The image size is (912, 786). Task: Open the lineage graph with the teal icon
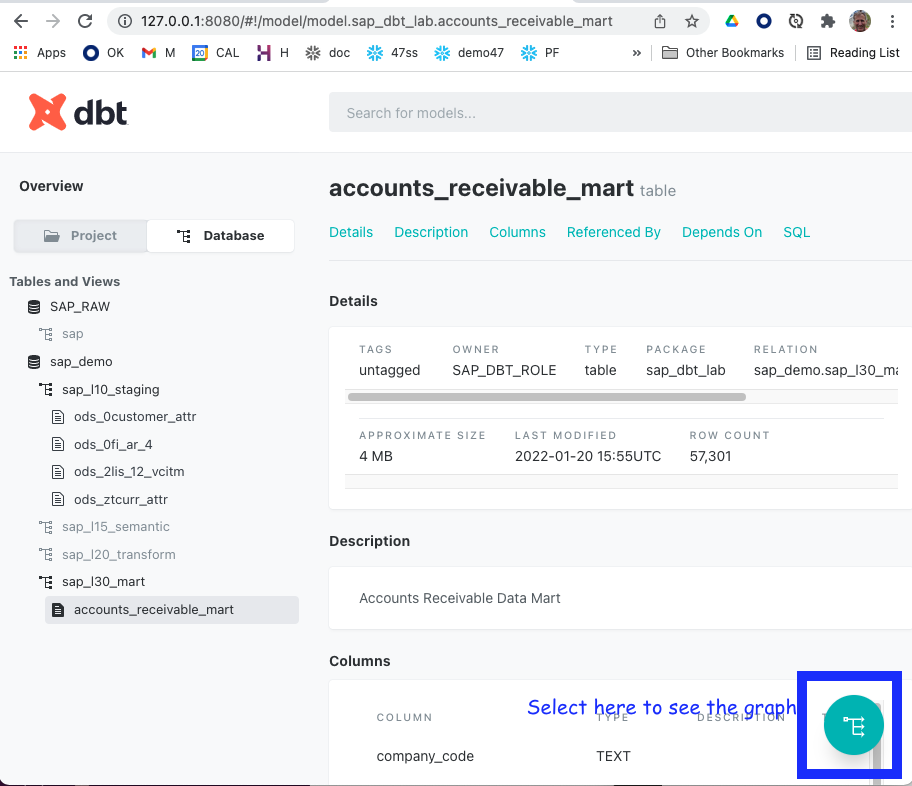pyautogui.click(x=852, y=726)
